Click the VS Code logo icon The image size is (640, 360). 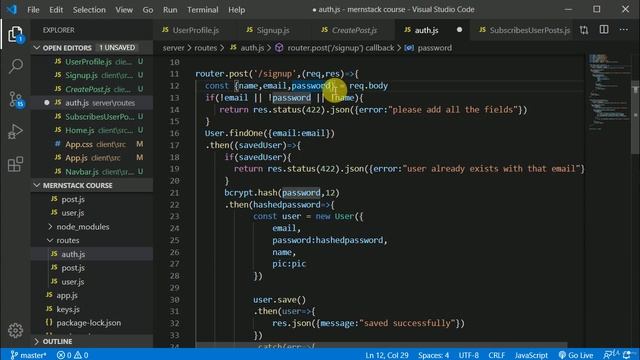tap(12, 9)
